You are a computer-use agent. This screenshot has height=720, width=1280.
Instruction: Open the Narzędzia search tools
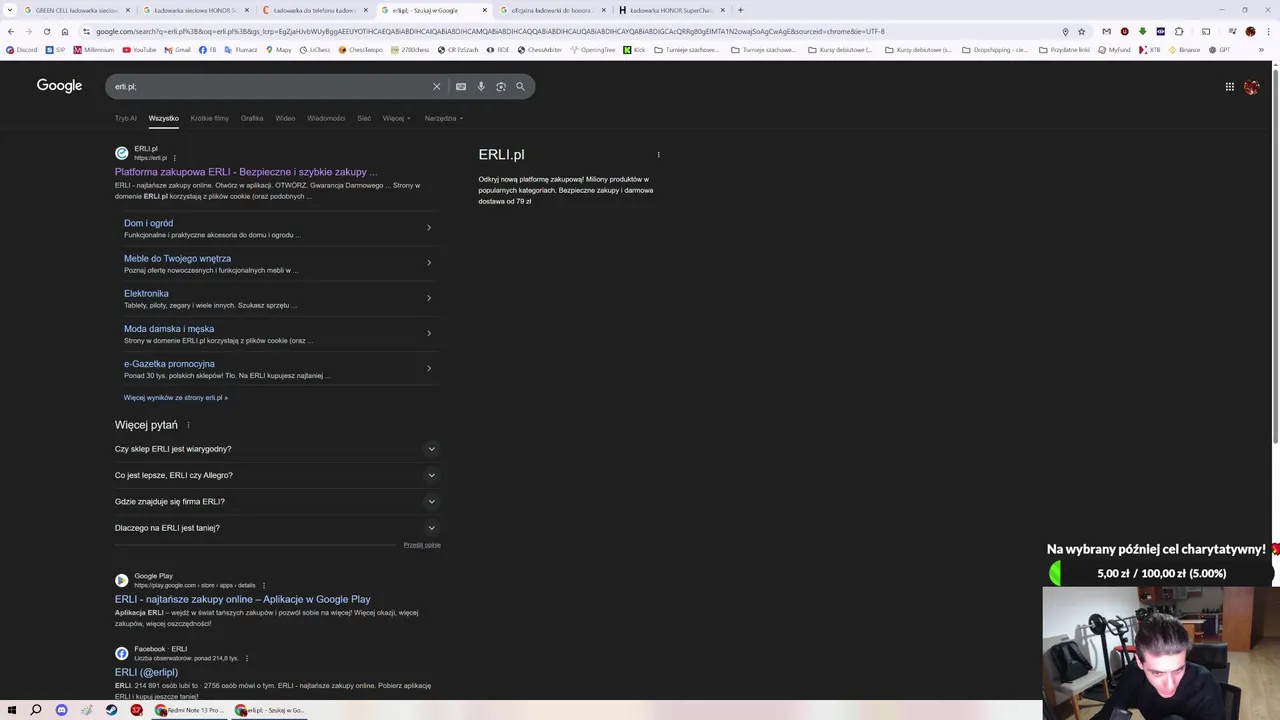[443, 118]
